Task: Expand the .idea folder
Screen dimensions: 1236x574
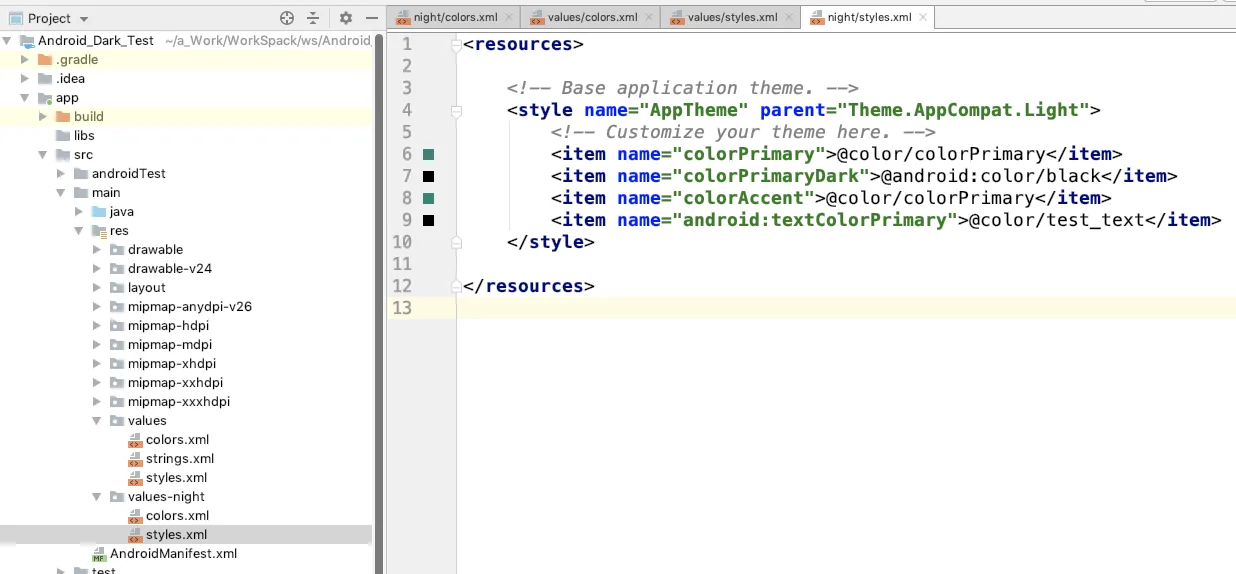Action: click(25, 79)
